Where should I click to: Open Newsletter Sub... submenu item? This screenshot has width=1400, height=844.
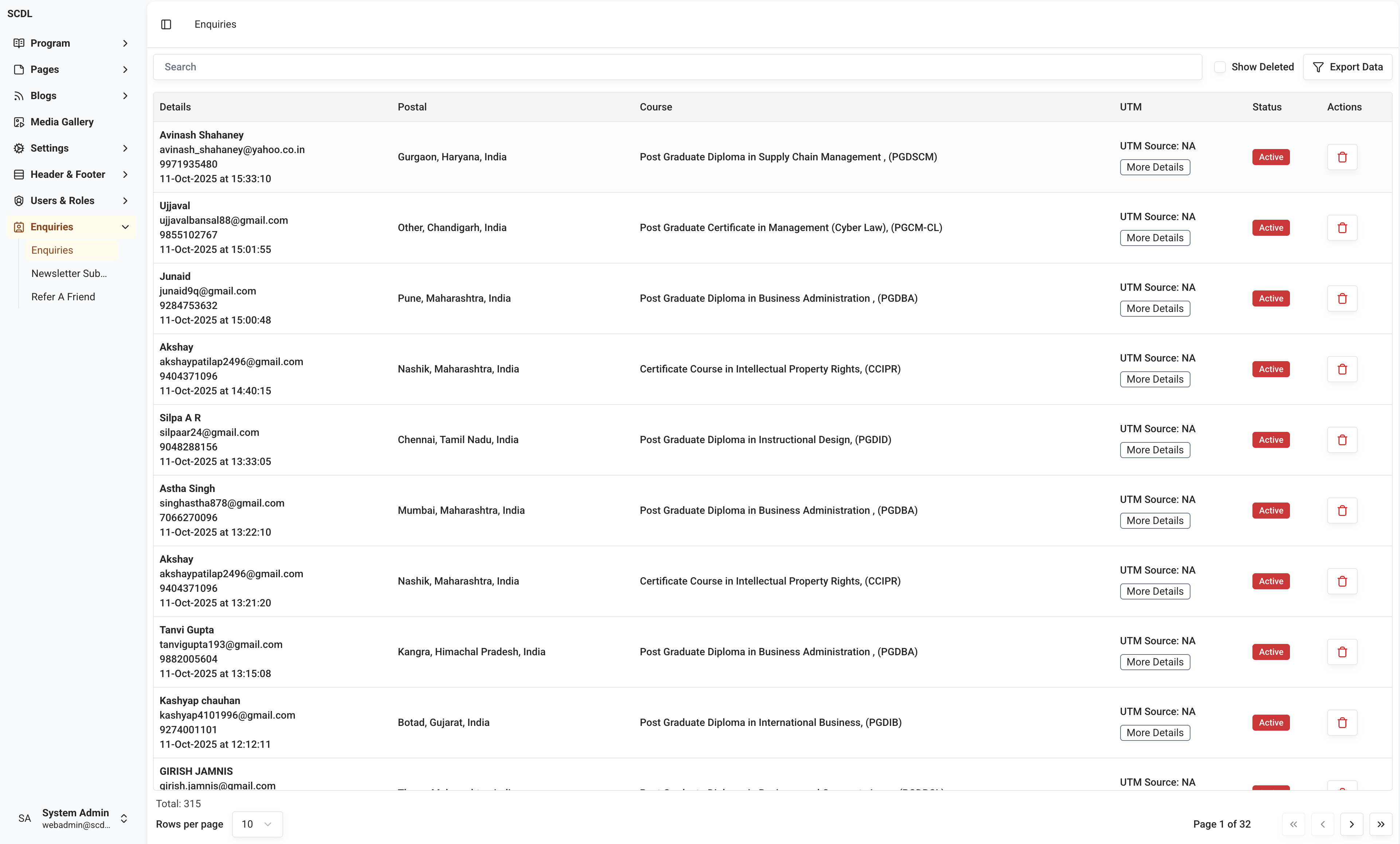(69, 273)
